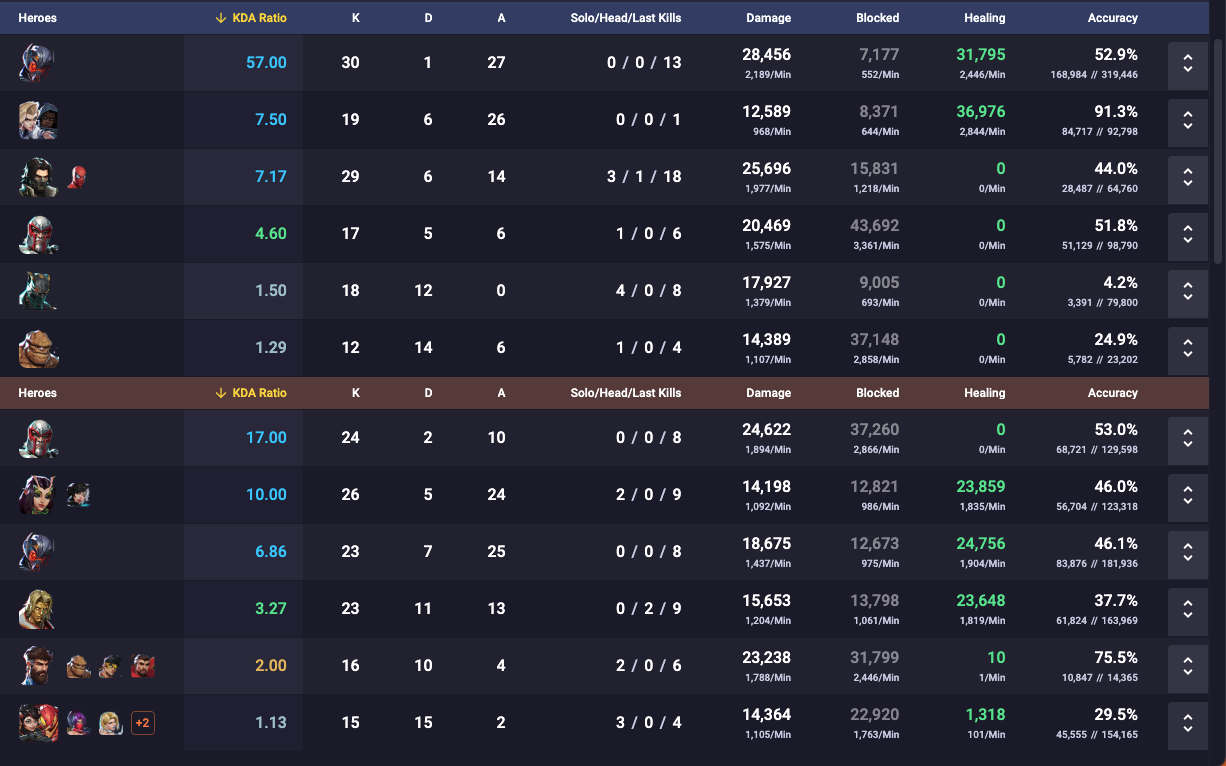Select the 0 / 2 / 9 kills cell
Viewport: 1226px width, 766px height.
coord(648,609)
